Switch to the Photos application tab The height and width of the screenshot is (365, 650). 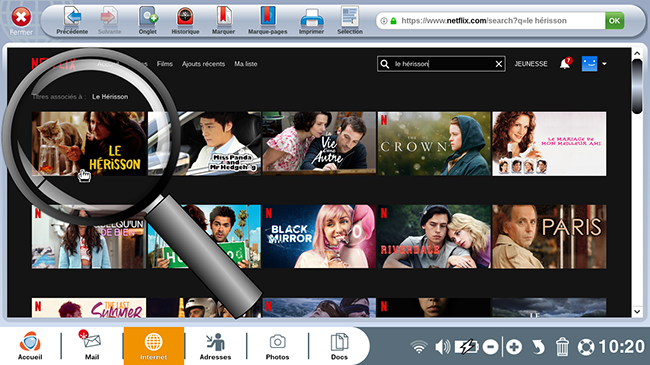pos(277,347)
